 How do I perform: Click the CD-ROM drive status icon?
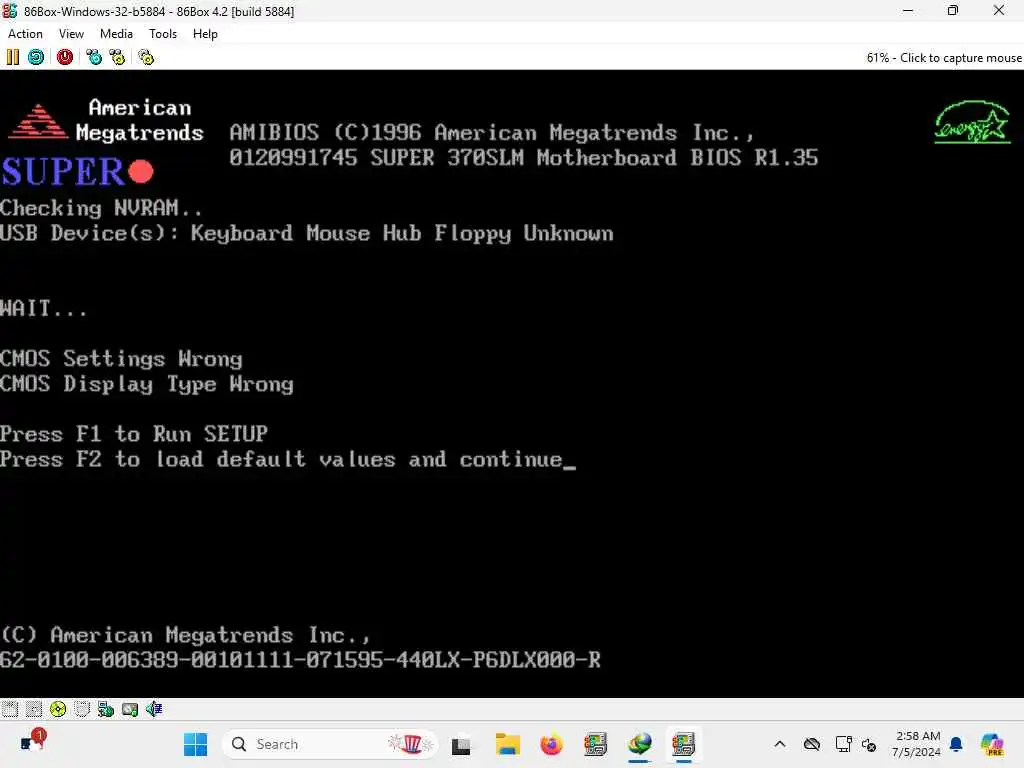(x=58, y=709)
